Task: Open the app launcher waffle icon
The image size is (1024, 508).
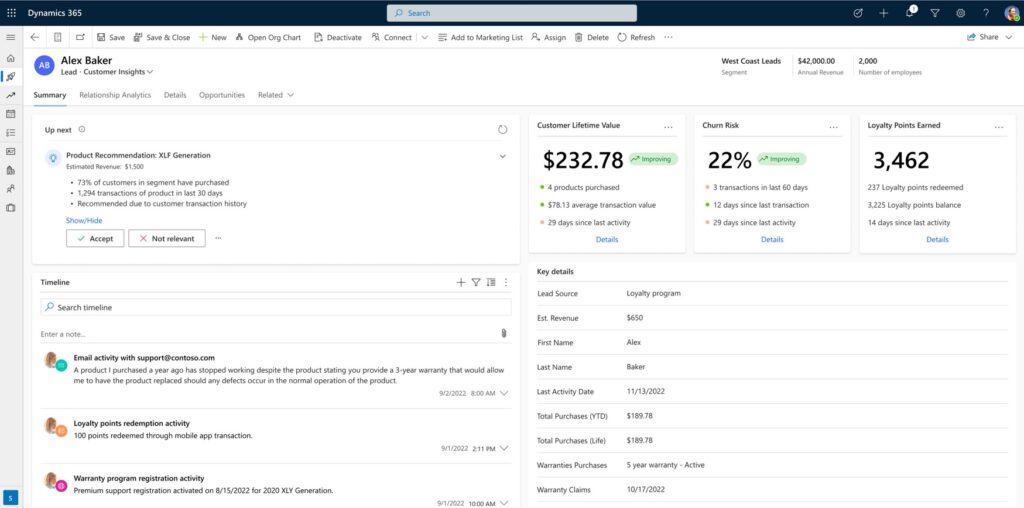Action: (x=11, y=13)
